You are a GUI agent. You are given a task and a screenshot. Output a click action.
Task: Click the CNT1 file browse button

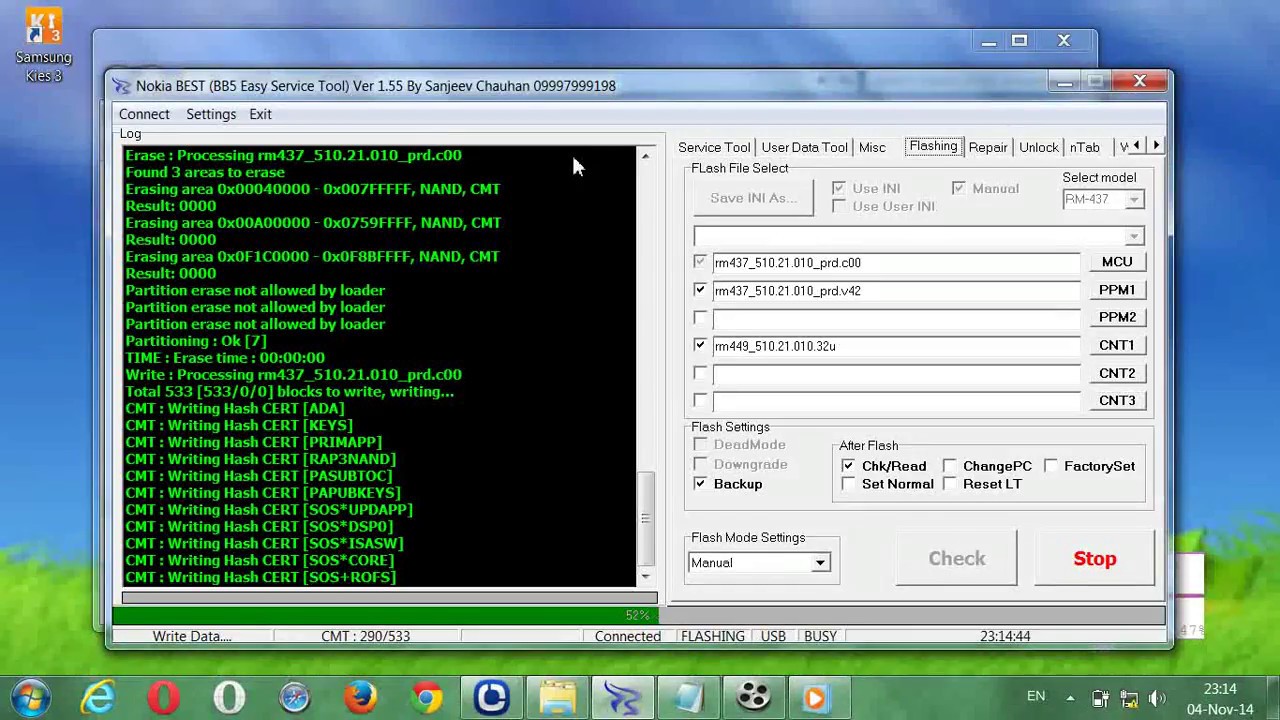pyautogui.click(x=1117, y=345)
